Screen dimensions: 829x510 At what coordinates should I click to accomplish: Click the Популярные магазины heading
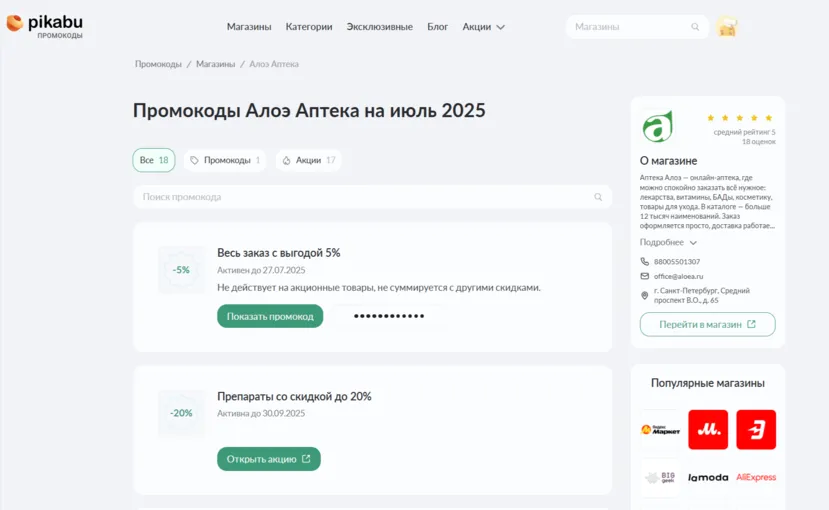pos(707,383)
